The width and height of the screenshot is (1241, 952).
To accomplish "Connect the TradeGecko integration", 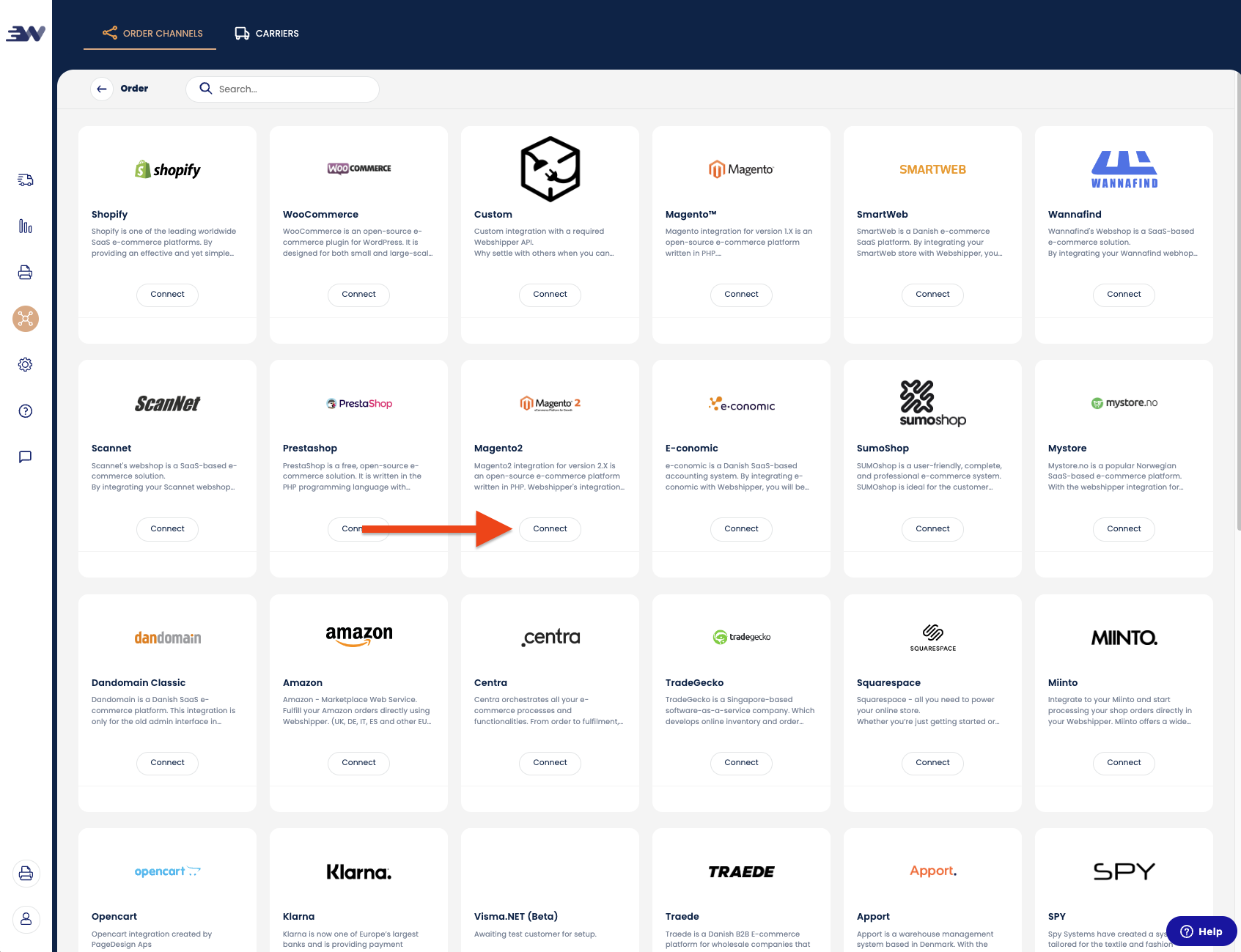I will [741, 763].
